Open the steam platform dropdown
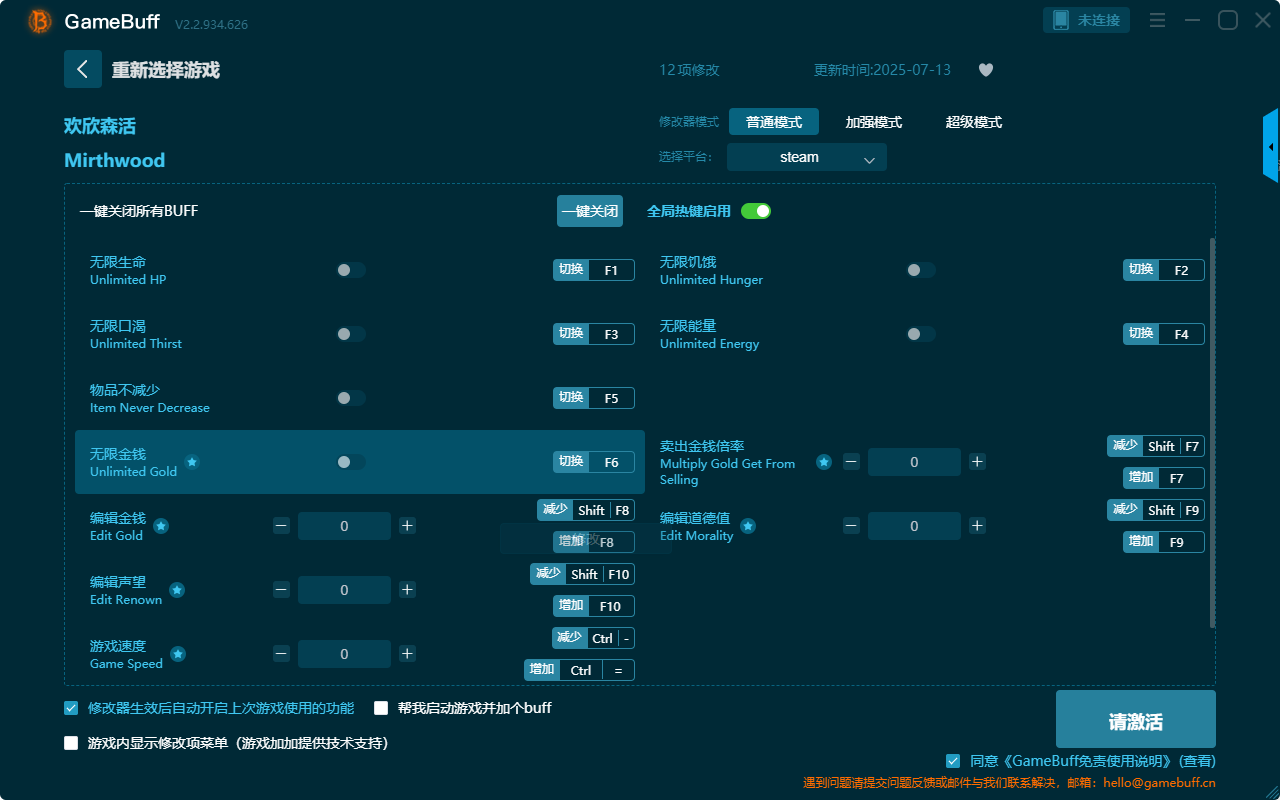The width and height of the screenshot is (1280, 800). click(807, 157)
